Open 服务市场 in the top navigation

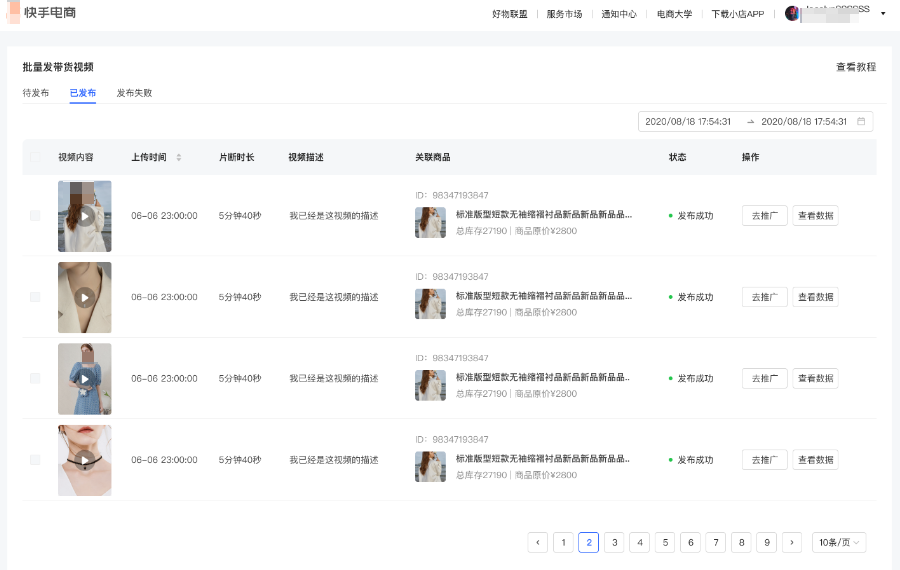click(564, 14)
